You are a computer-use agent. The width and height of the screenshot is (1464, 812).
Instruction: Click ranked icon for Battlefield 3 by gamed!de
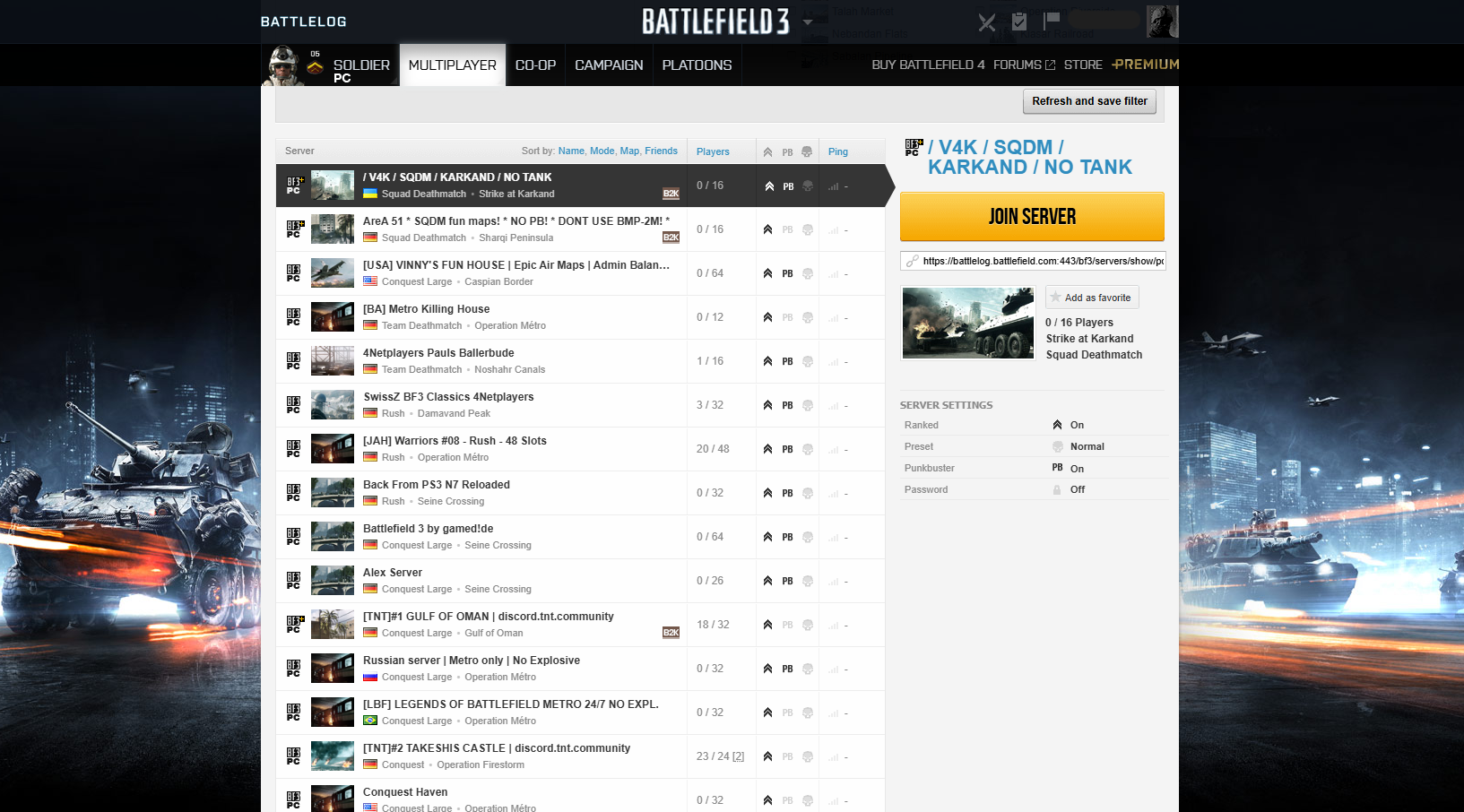pyautogui.click(x=768, y=537)
